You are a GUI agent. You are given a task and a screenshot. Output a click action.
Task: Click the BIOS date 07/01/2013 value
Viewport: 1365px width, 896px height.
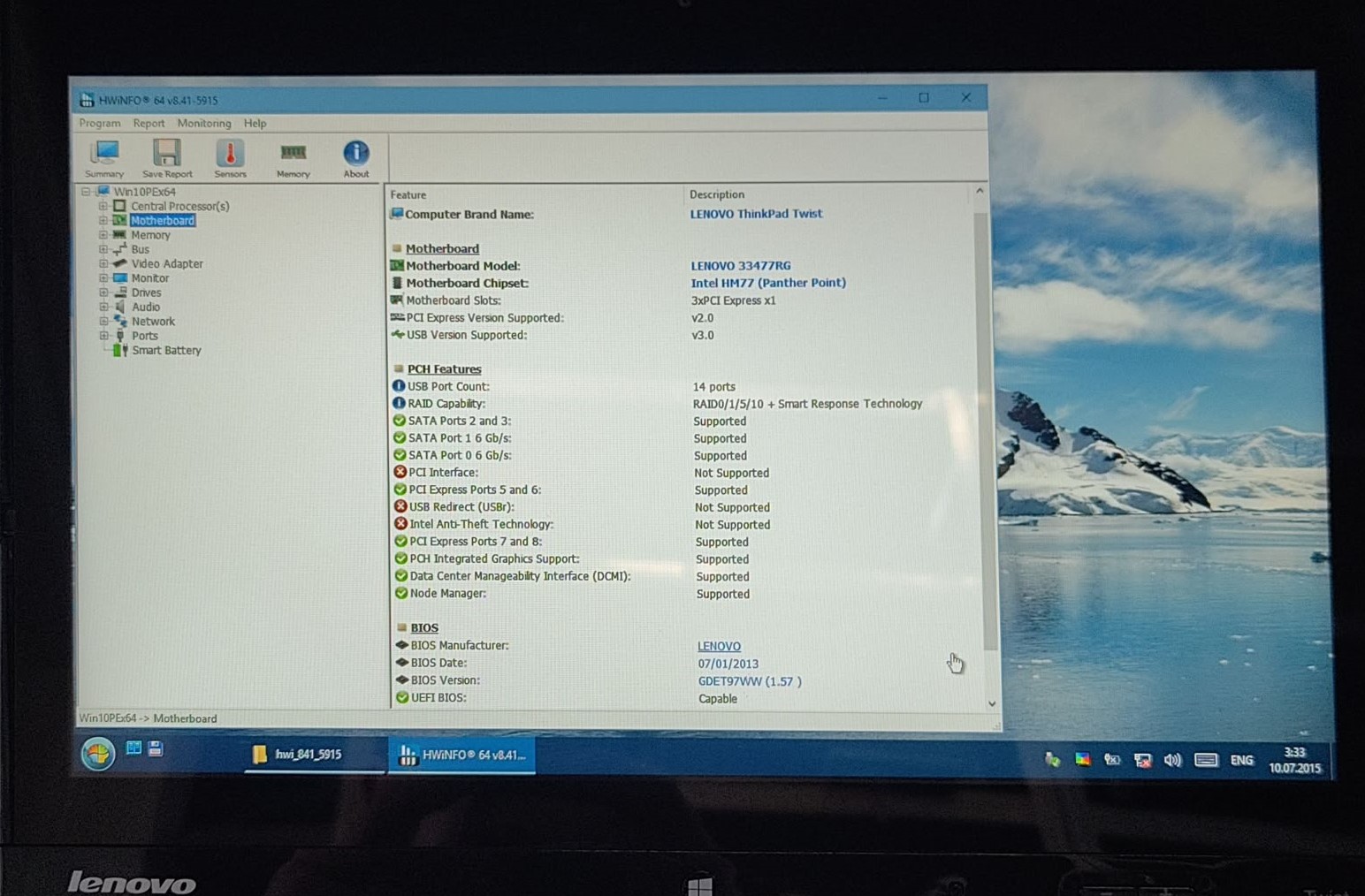click(x=728, y=664)
